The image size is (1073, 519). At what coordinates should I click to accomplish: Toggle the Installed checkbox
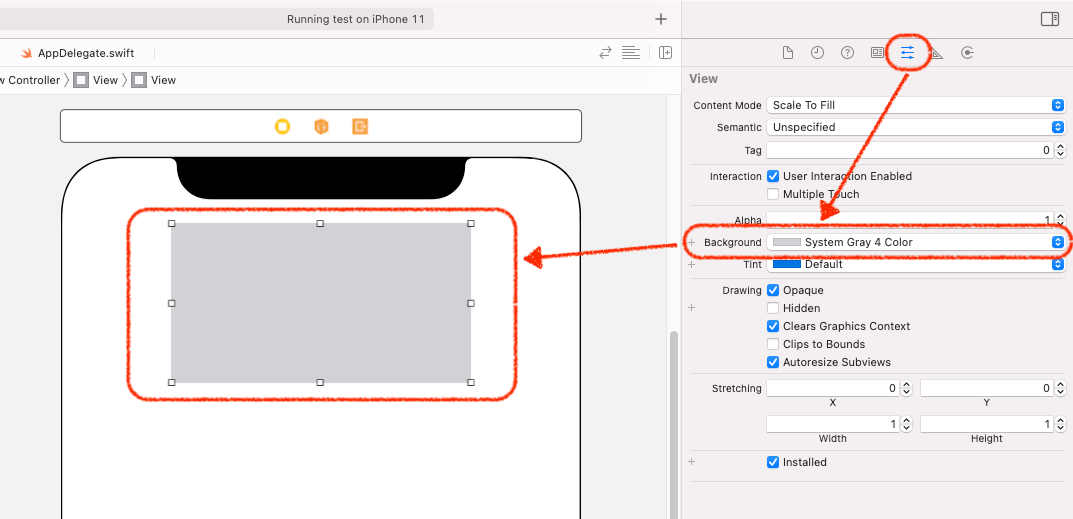773,461
